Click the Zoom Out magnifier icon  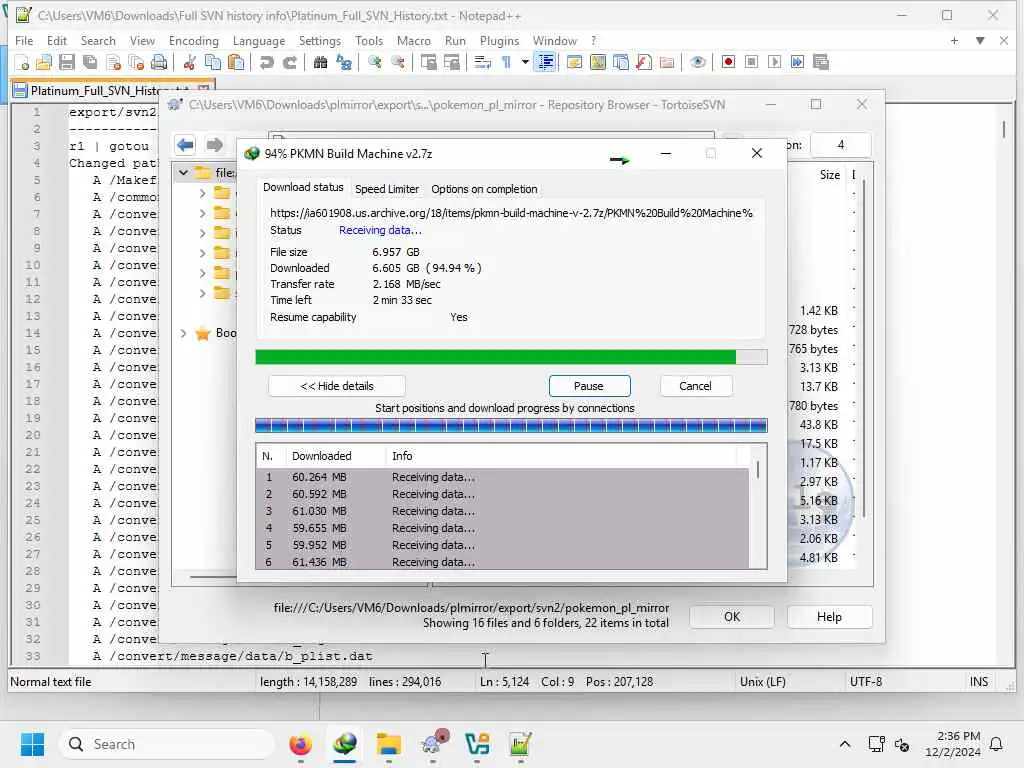(398, 63)
